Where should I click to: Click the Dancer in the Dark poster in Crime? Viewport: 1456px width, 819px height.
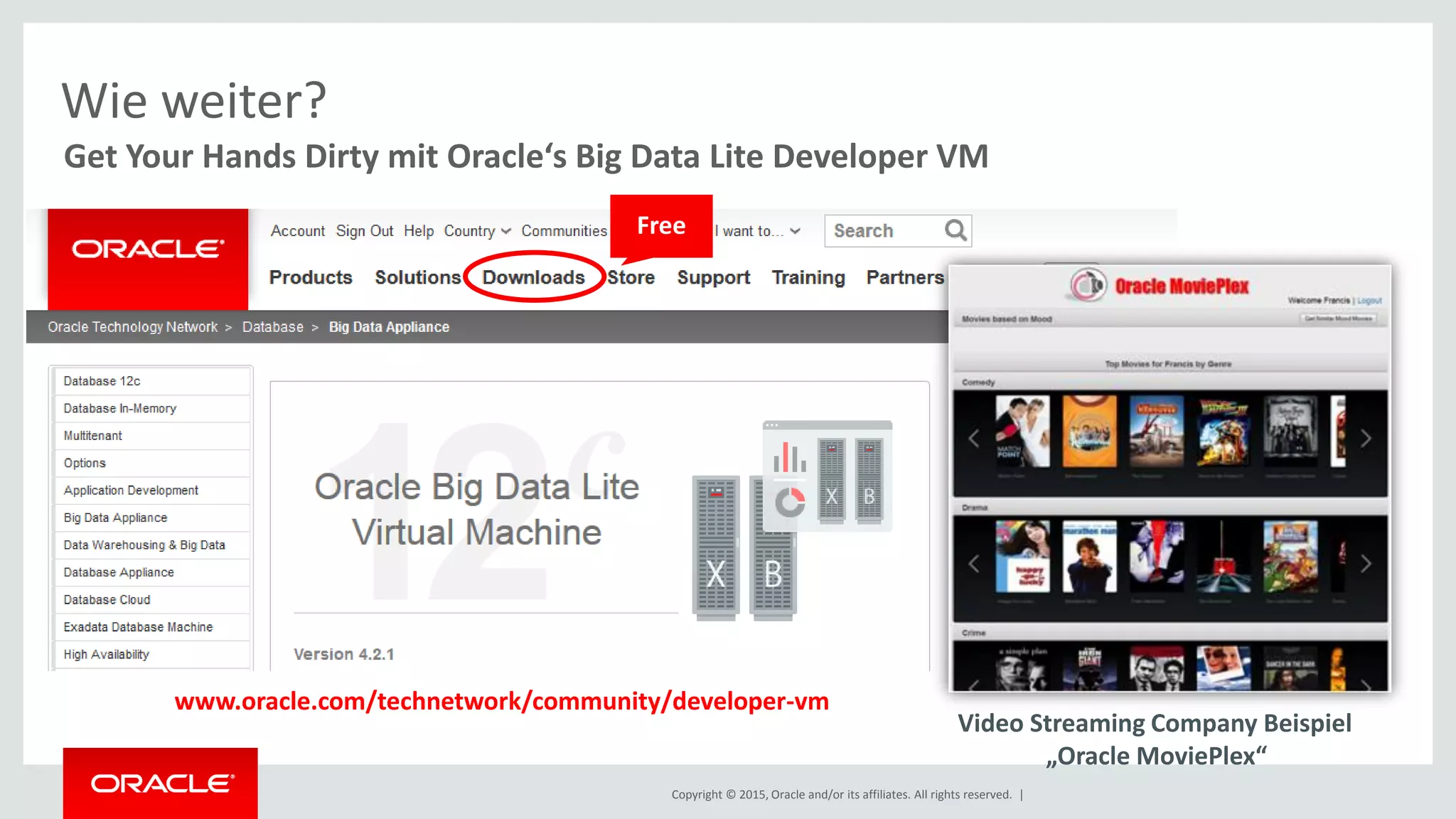point(1290,668)
